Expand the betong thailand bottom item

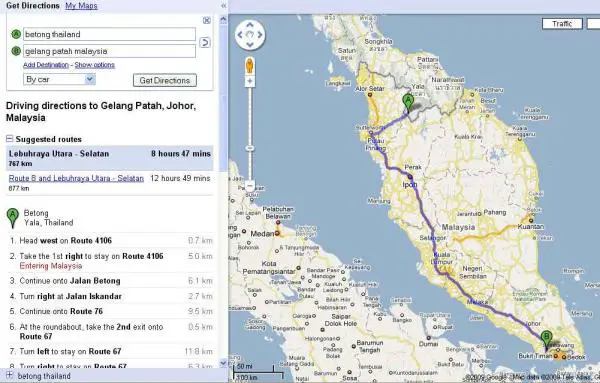(x=10, y=375)
